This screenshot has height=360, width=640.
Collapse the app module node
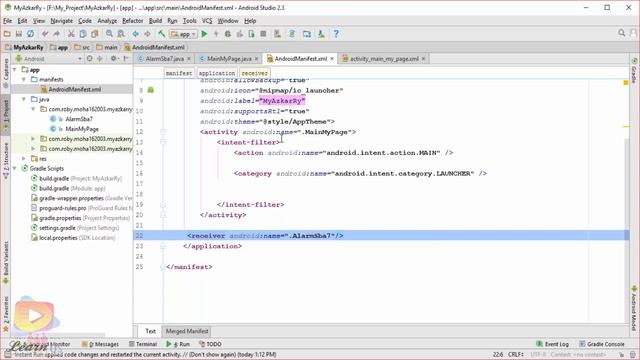[15, 70]
